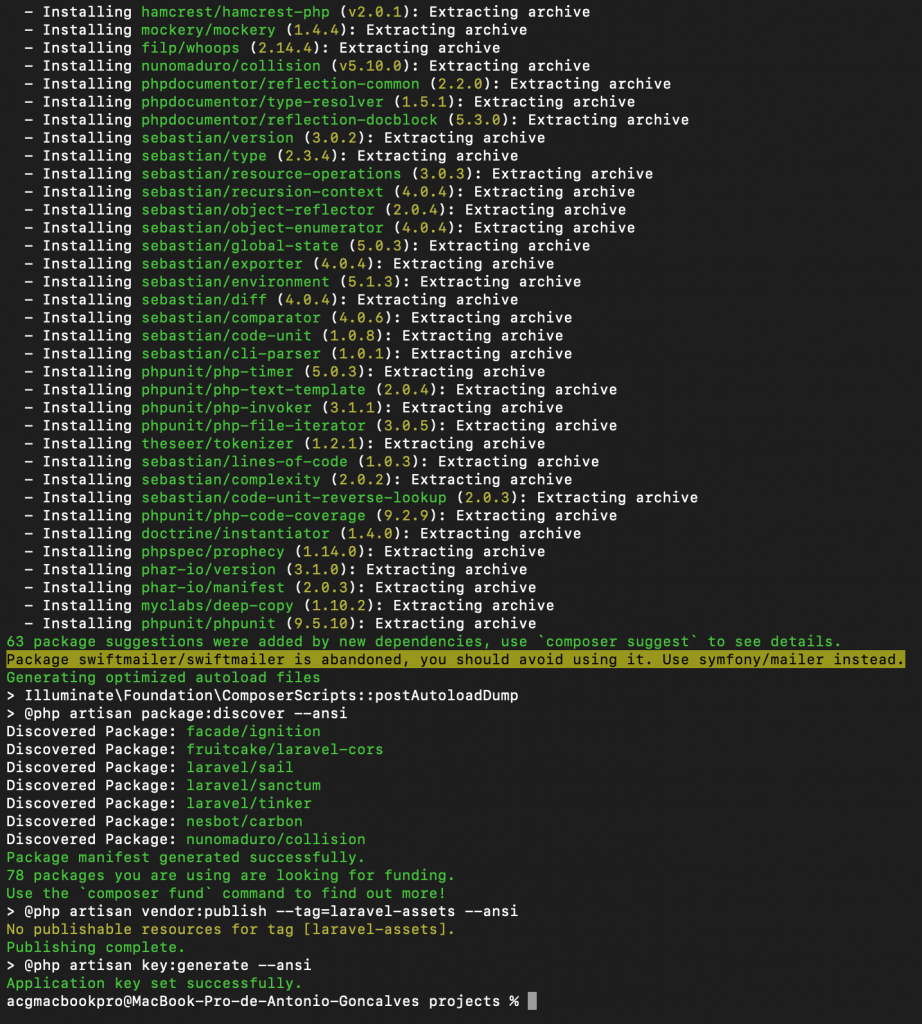This screenshot has width=922, height=1024.
Task: Click the Publishing complete line
Action: (x=96, y=947)
